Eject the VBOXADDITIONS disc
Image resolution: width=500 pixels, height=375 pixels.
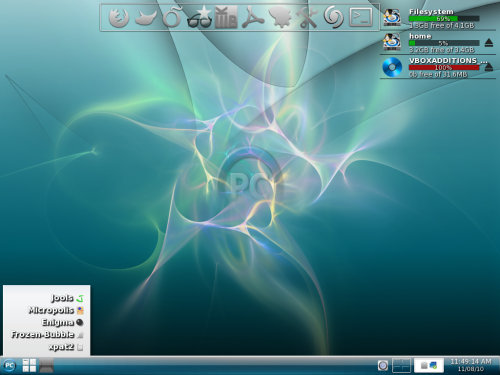coord(489,67)
